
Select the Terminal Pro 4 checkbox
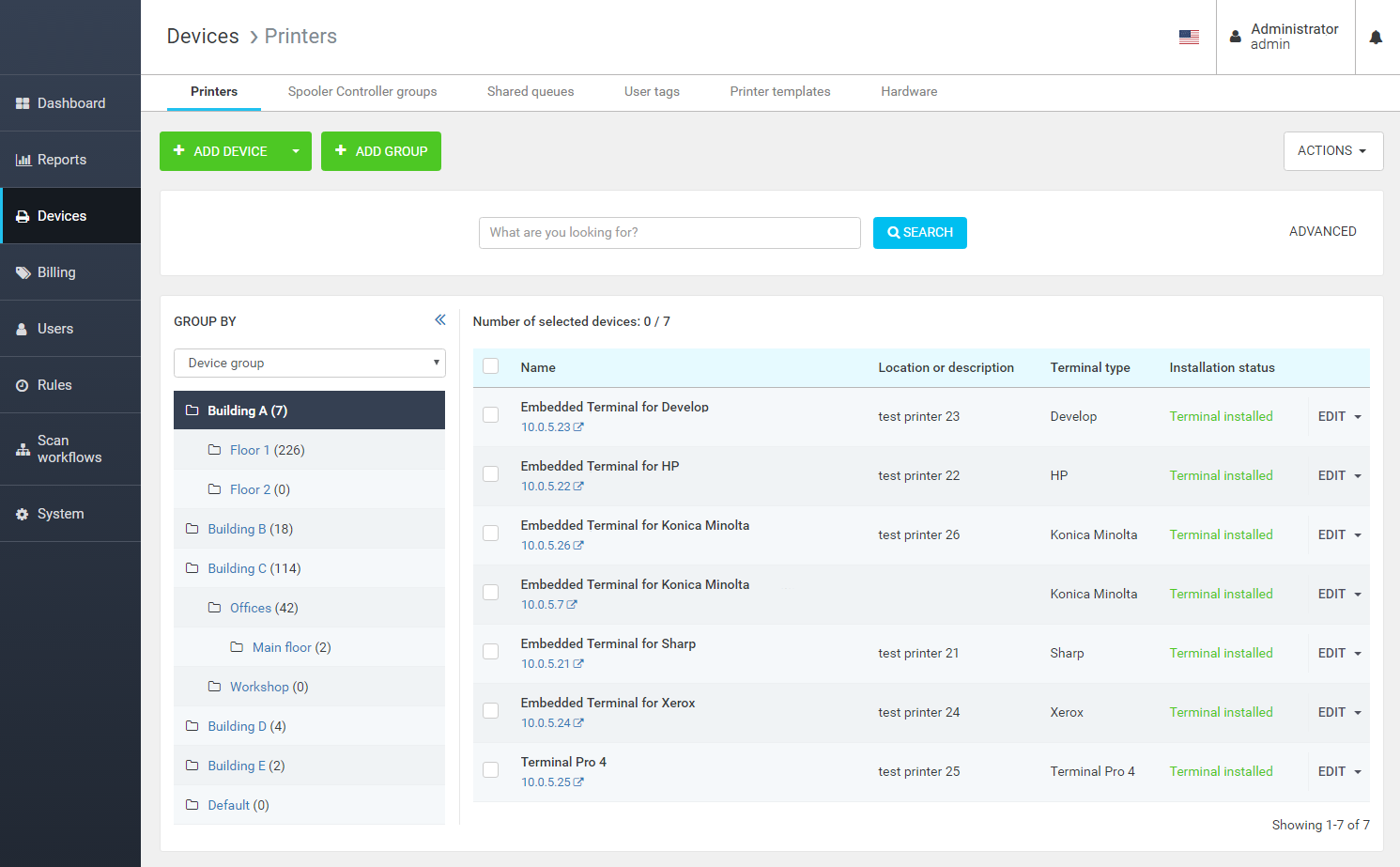[490, 770]
